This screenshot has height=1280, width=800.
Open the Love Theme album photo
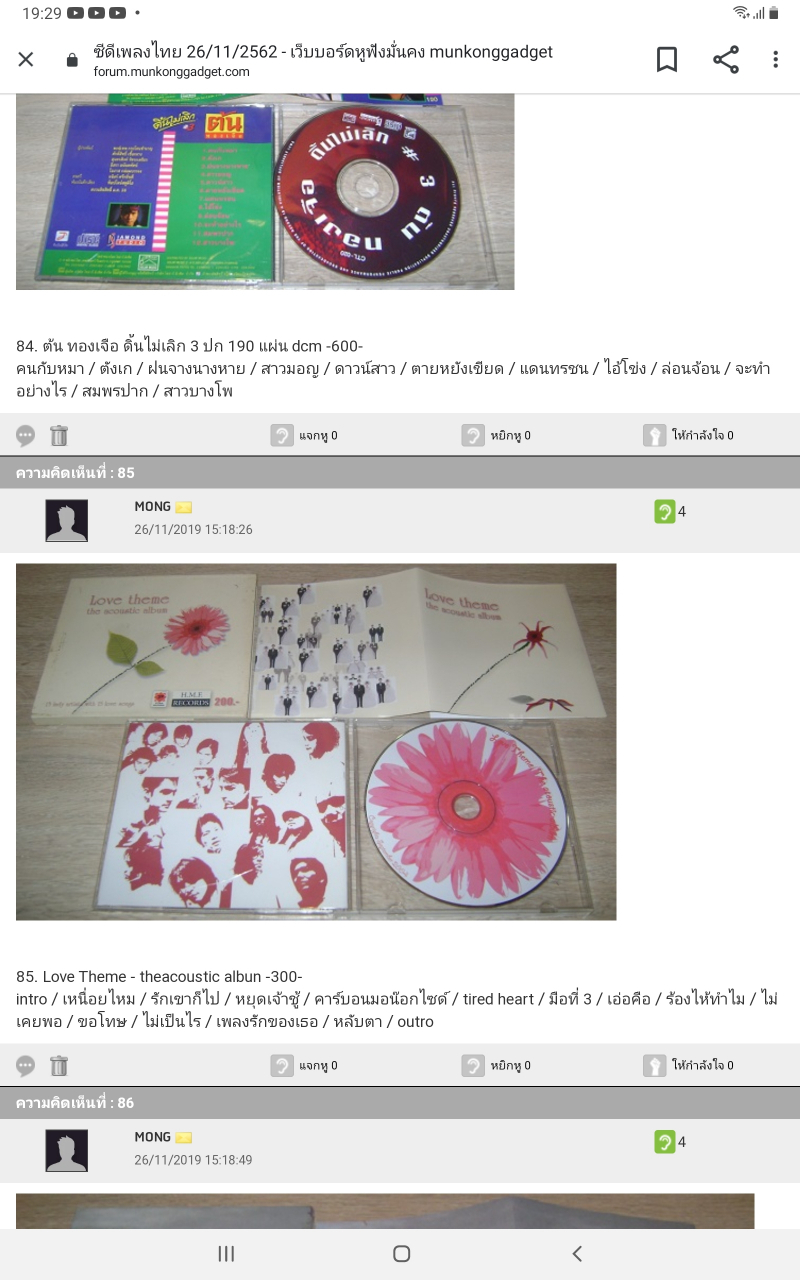(x=316, y=742)
